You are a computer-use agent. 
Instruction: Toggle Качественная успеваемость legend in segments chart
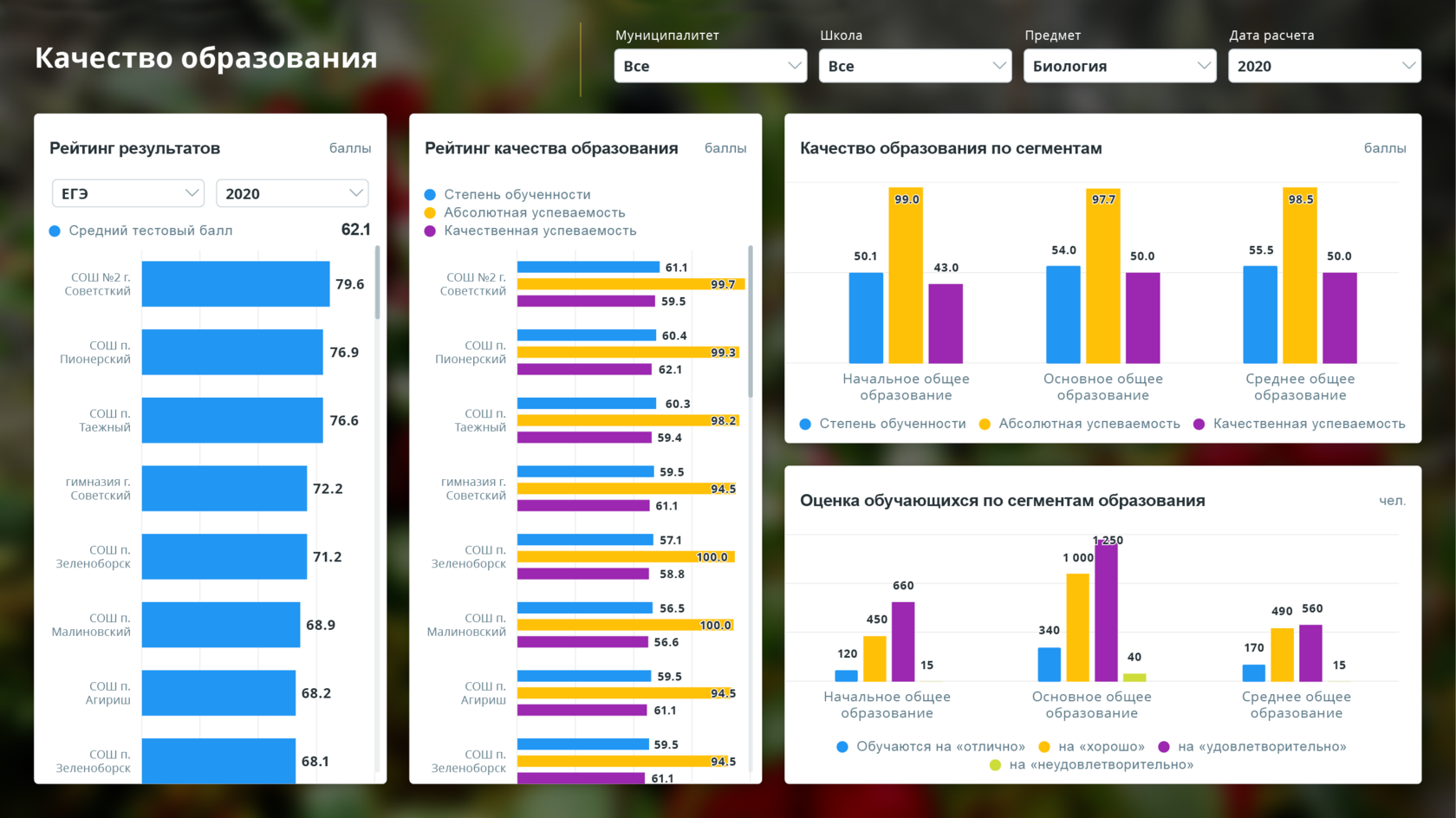[1300, 424]
